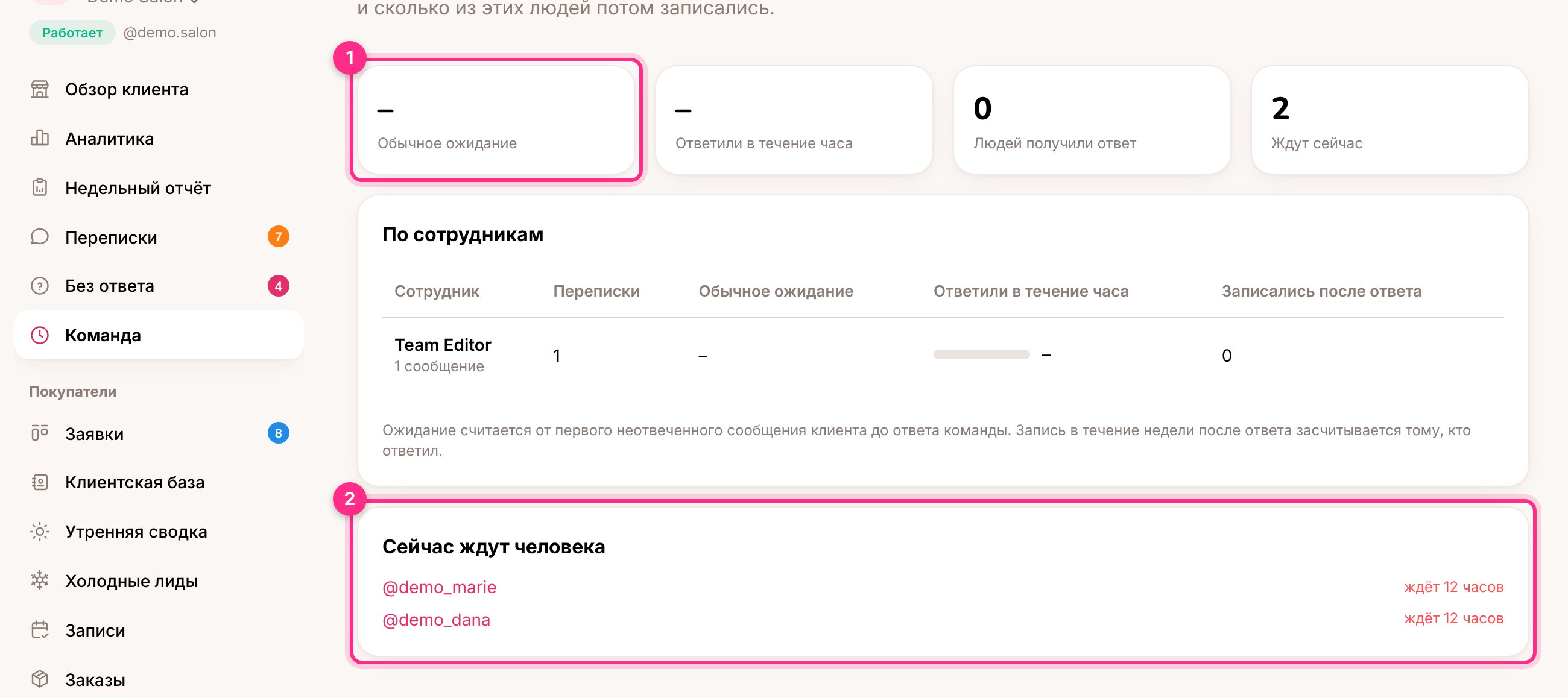This screenshot has width=1568, height=698.
Task: Click ждёт 12 часов next to @demo_marie
Action: [x=1453, y=586]
